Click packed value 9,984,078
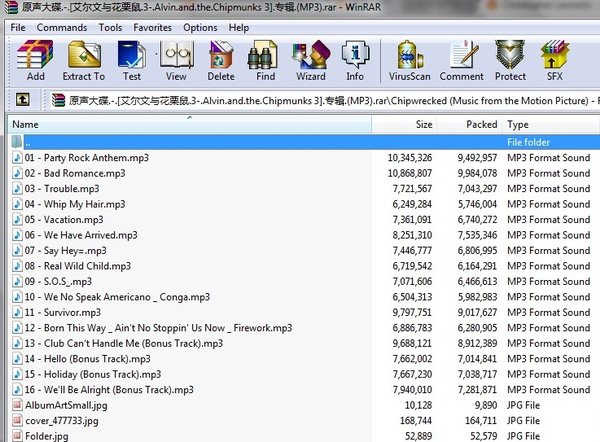 click(x=477, y=173)
